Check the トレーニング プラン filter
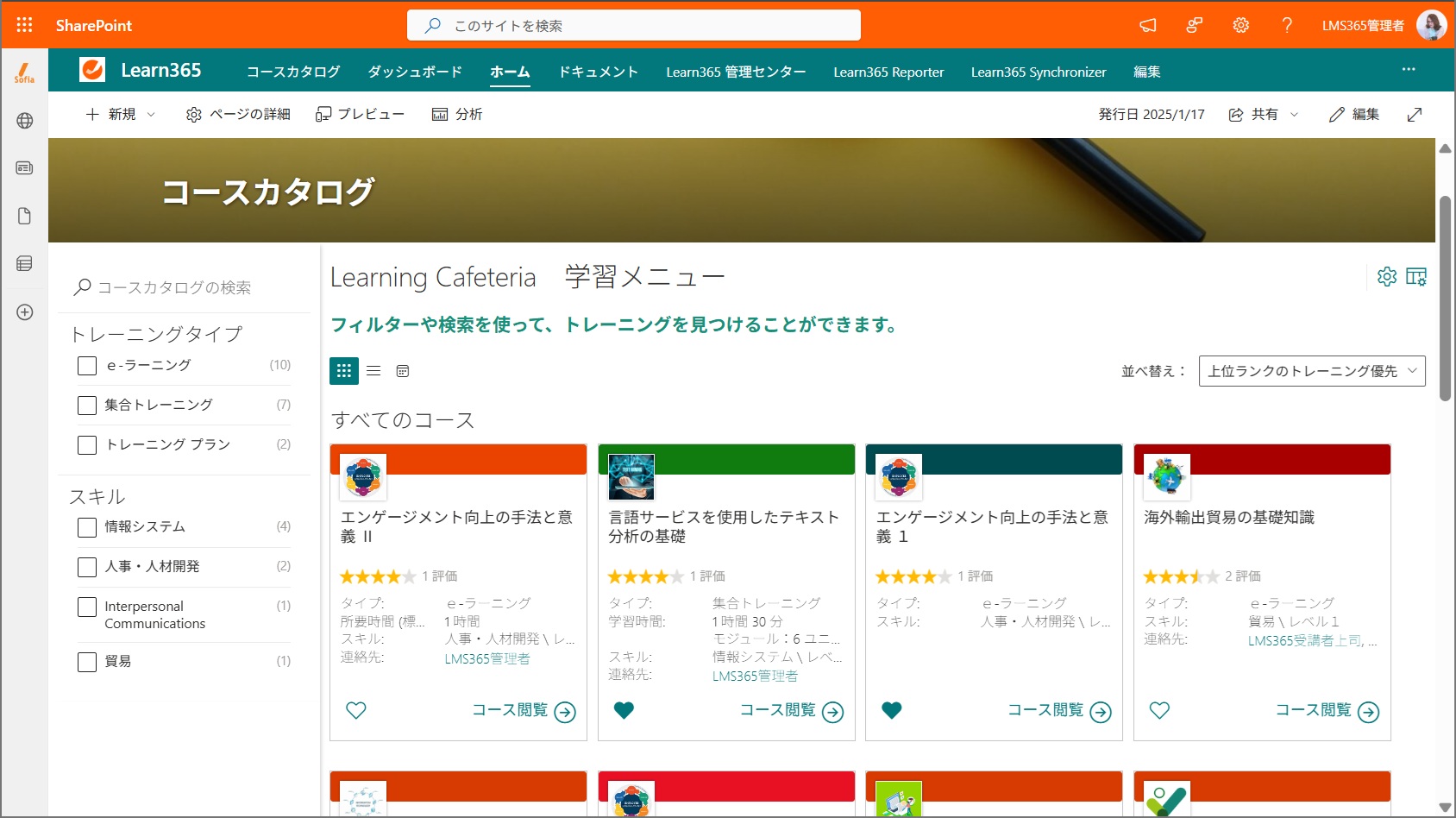 87,445
